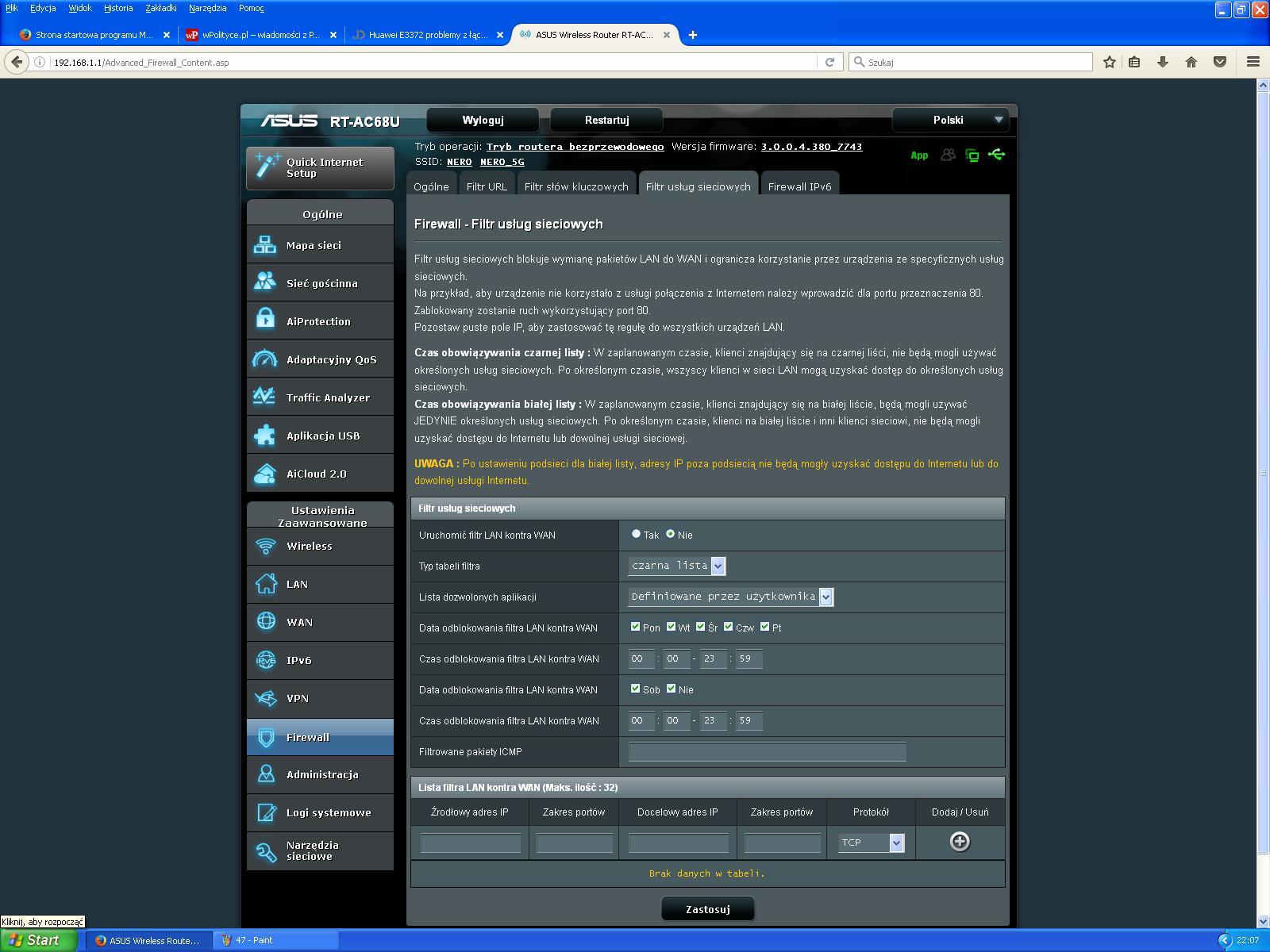This screenshot has width=1270, height=952.
Task: Click the Wireless signal icon in sidebar
Action: 265,546
